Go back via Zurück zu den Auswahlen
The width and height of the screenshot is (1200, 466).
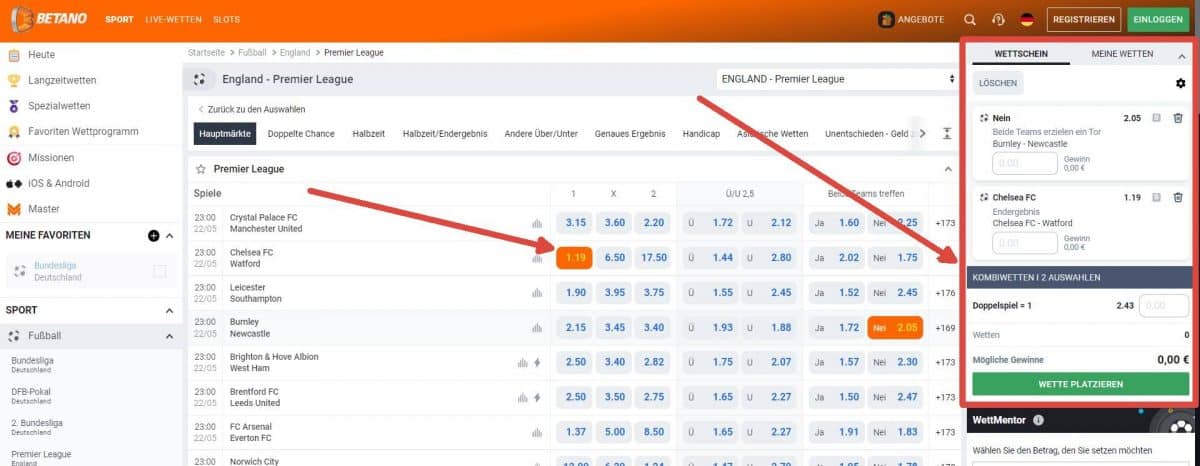click(x=251, y=109)
